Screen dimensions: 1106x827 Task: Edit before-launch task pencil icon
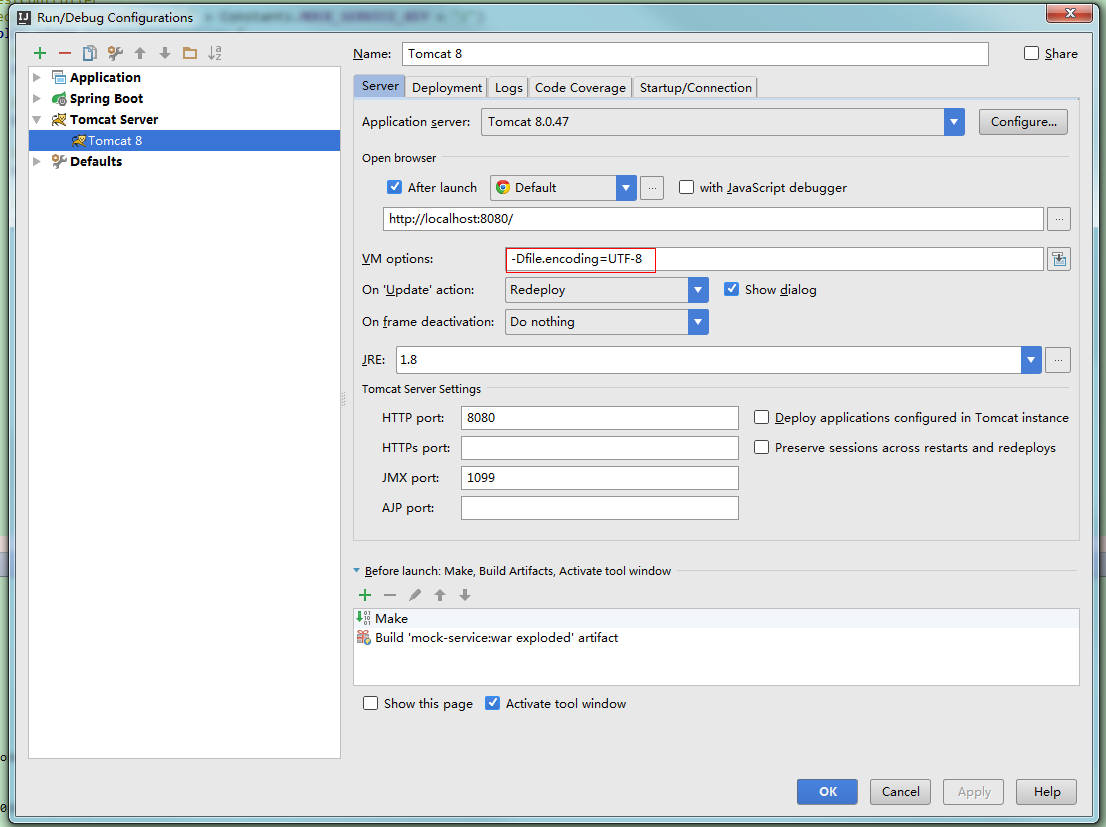415,596
